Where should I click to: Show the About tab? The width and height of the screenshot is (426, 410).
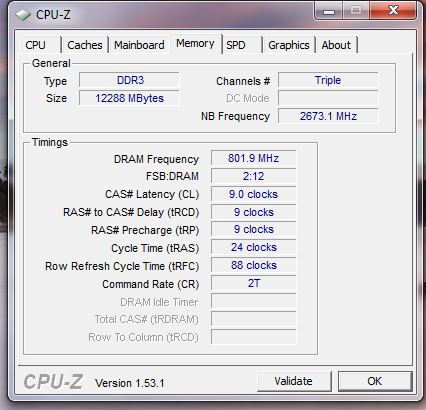(336, 45)
